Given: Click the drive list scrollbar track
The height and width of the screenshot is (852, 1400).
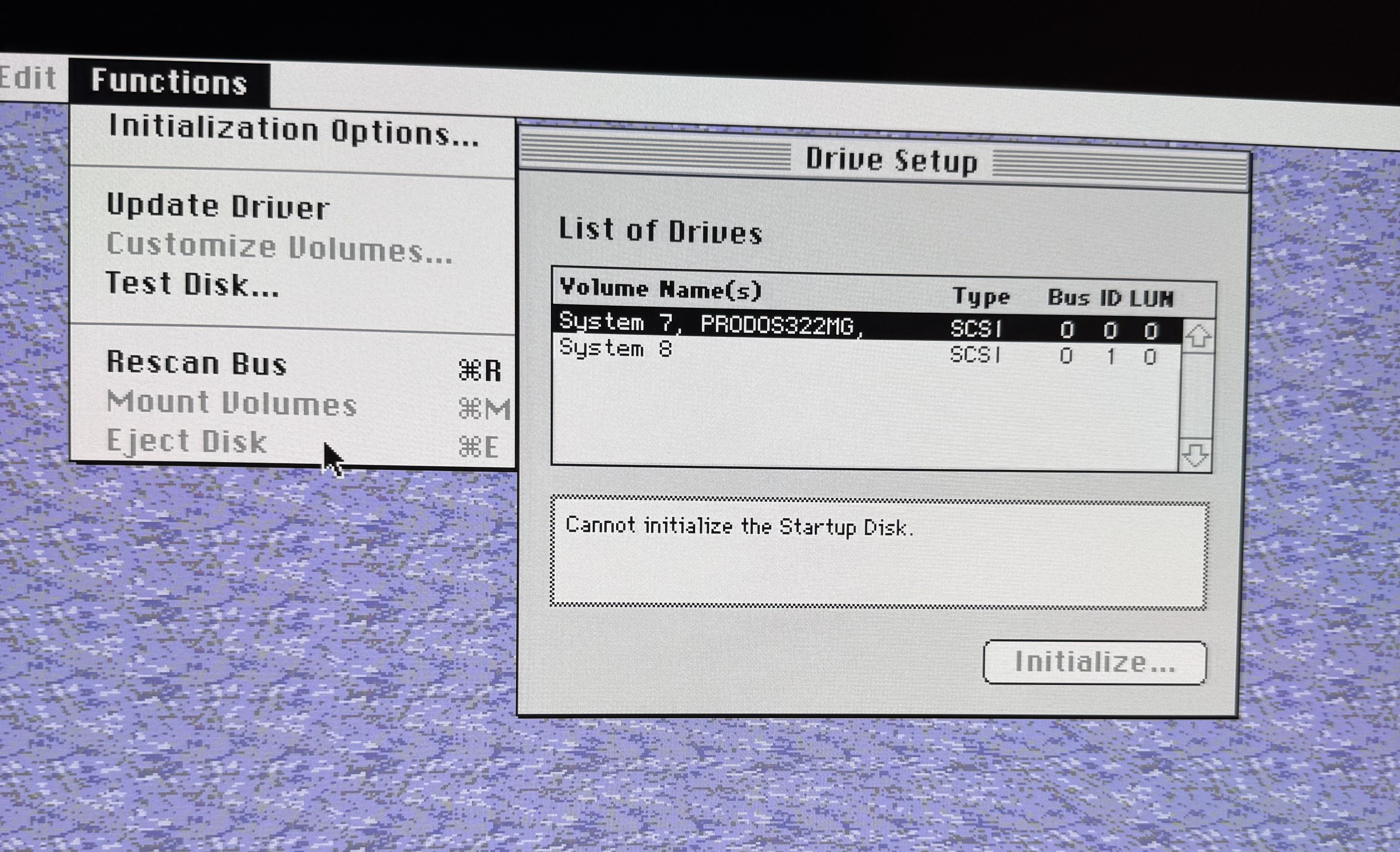Looking at the screenshot, I should point(1197,396).
